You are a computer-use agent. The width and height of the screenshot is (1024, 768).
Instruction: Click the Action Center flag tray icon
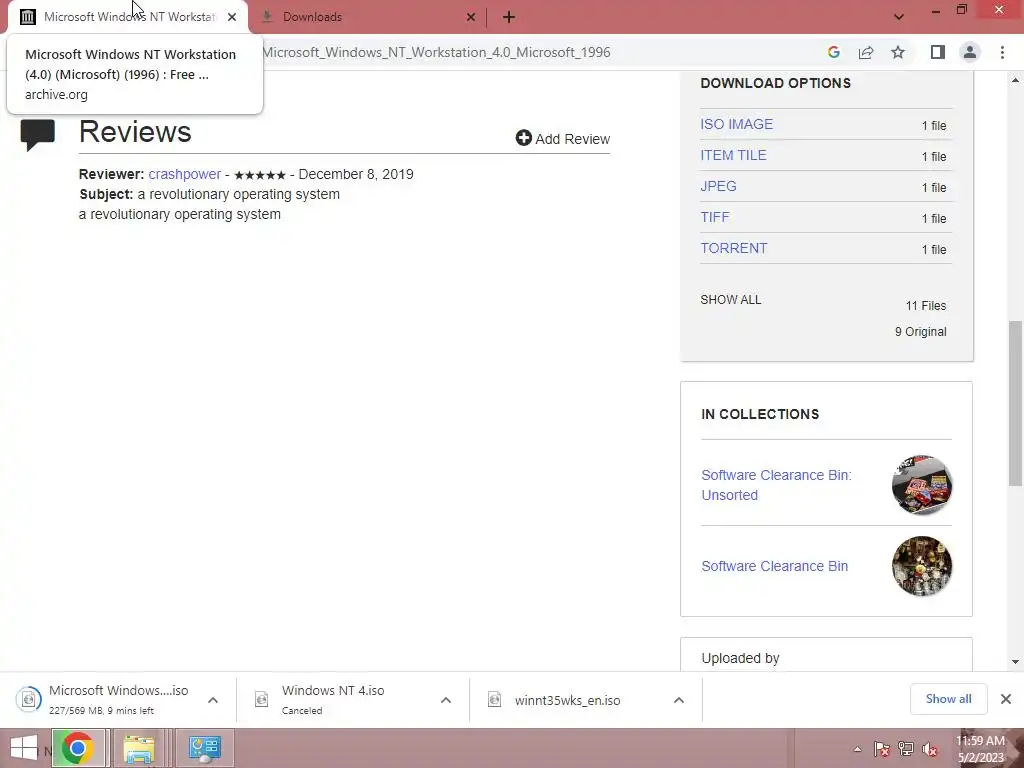click(x=882, y=750)
